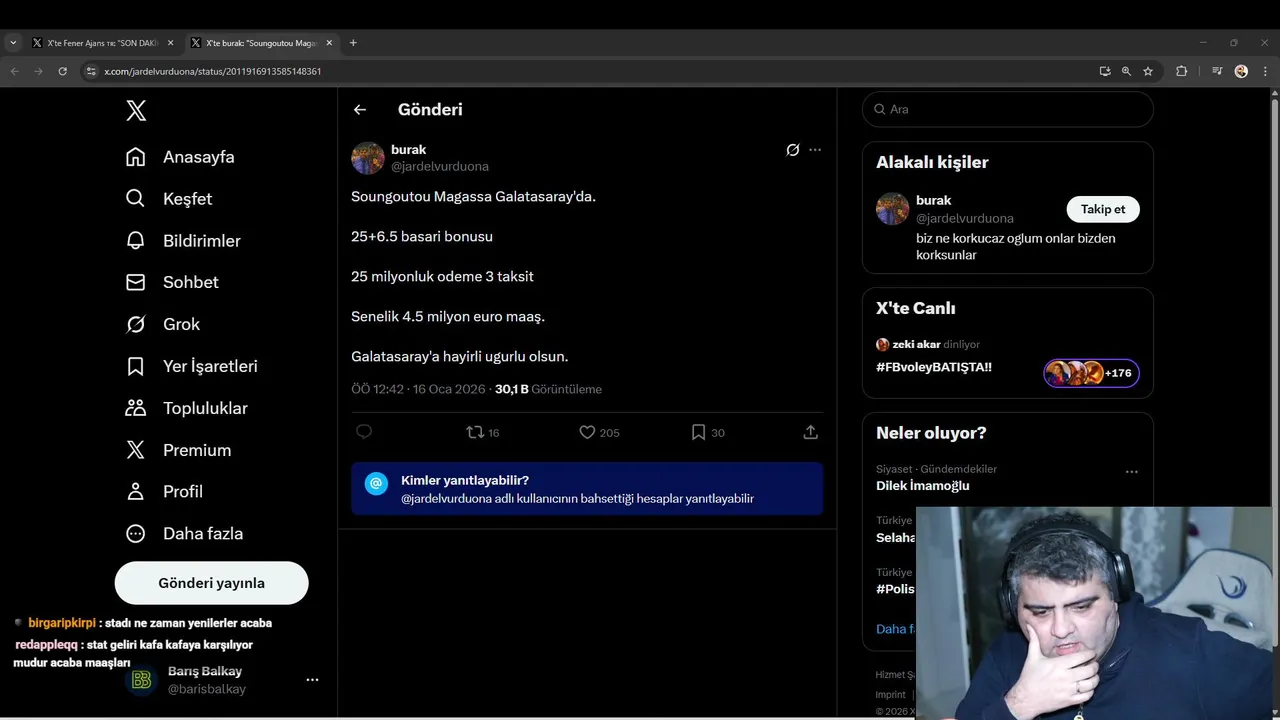Image resolution: width=1280 pixels, height=720 pixels.
Task: Open more options for Dilek İmamoğlu trend
Action: [1131, 471]
